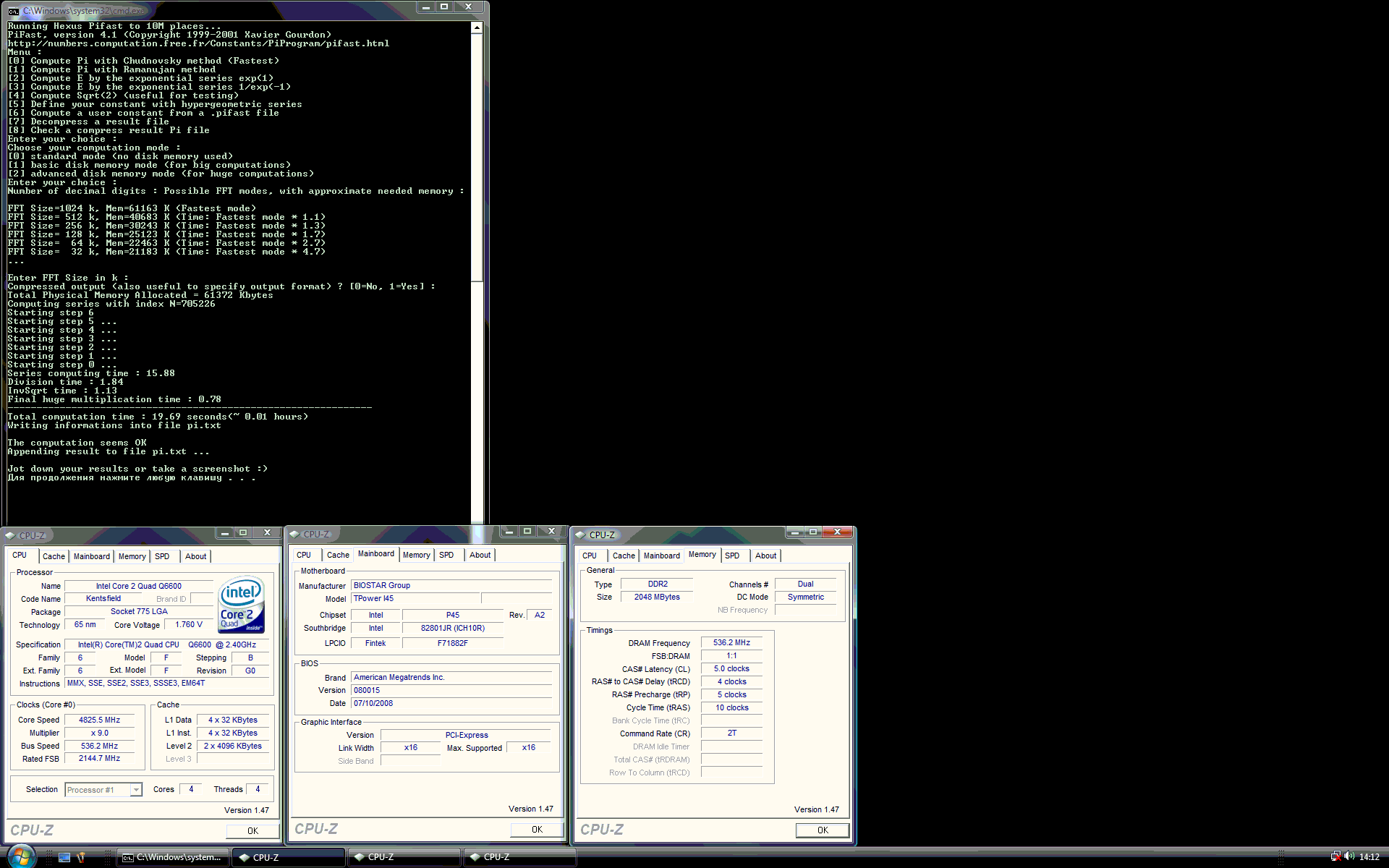Open Cache tab in the DDR2 memory window
This screenshot has height=868, width=1389.
pyautogui.click(x=624, y=556)
